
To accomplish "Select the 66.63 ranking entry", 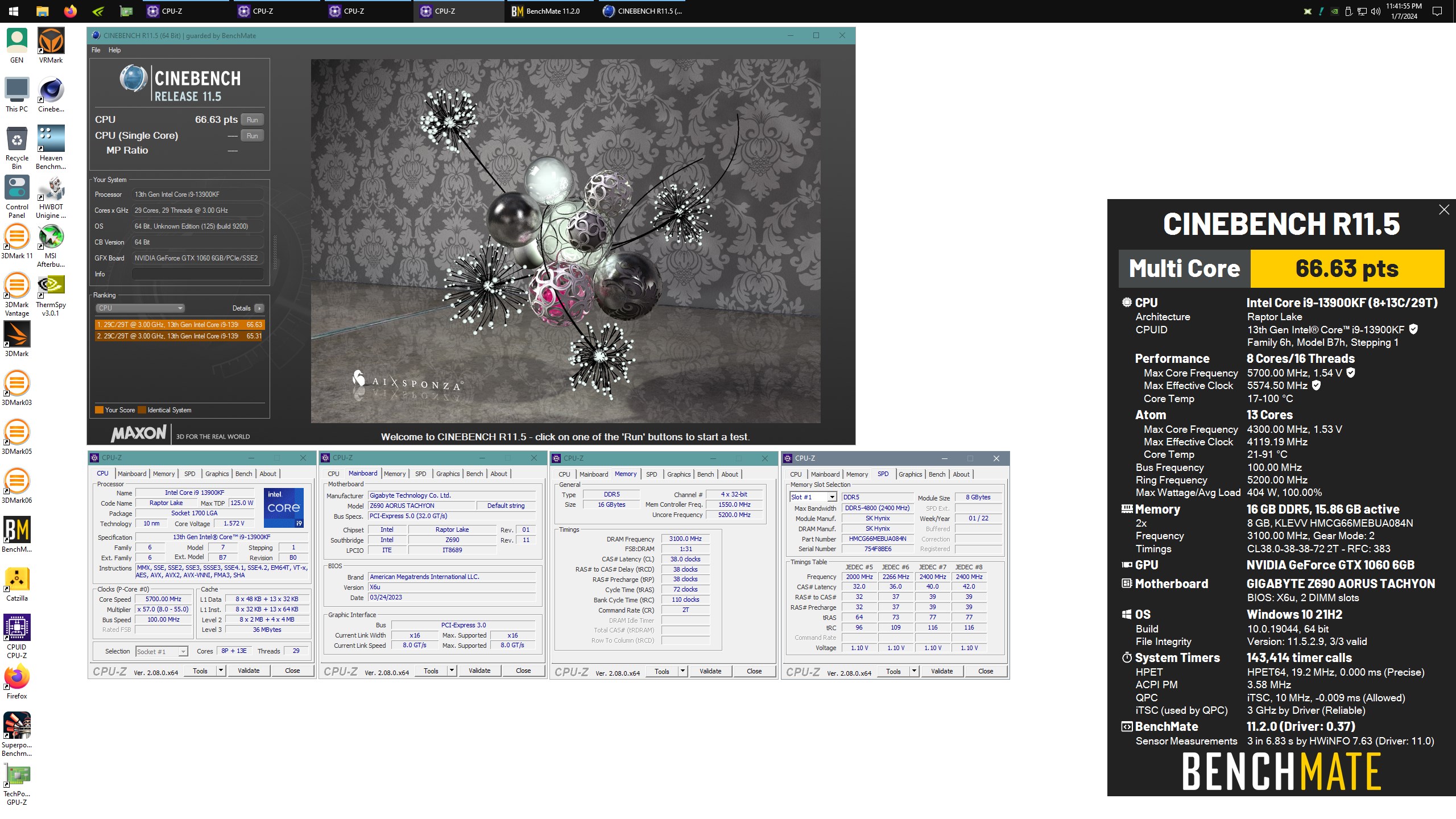I will (179, 325).
